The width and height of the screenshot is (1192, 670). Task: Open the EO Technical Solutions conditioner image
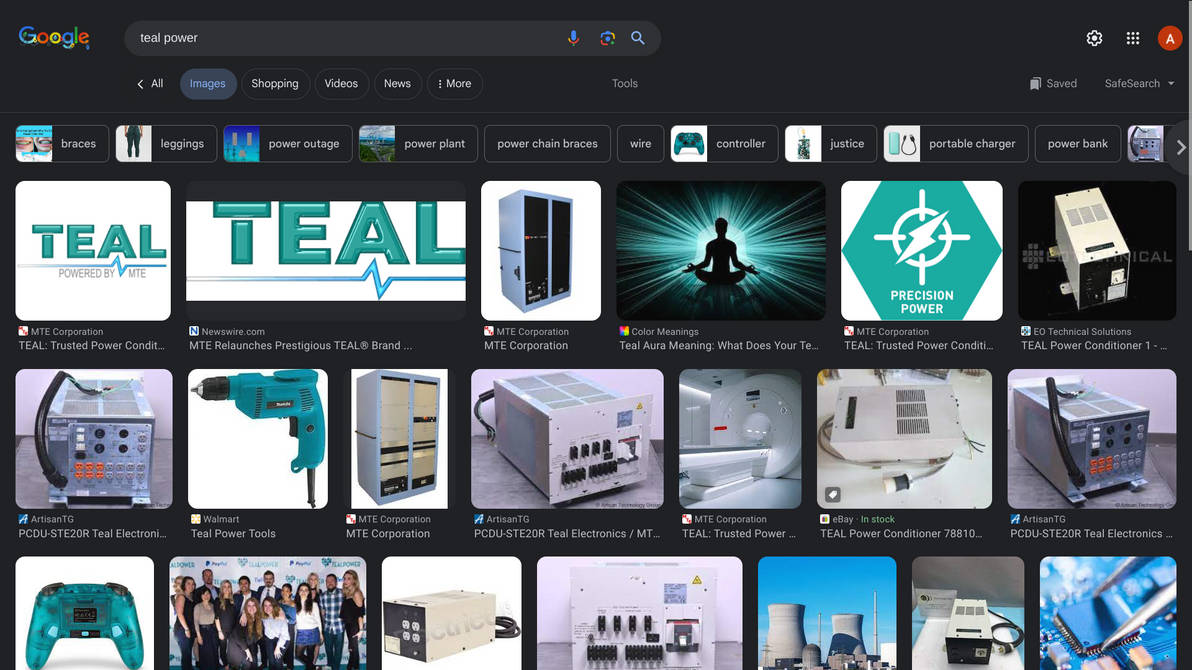[x=1097, y=250]
